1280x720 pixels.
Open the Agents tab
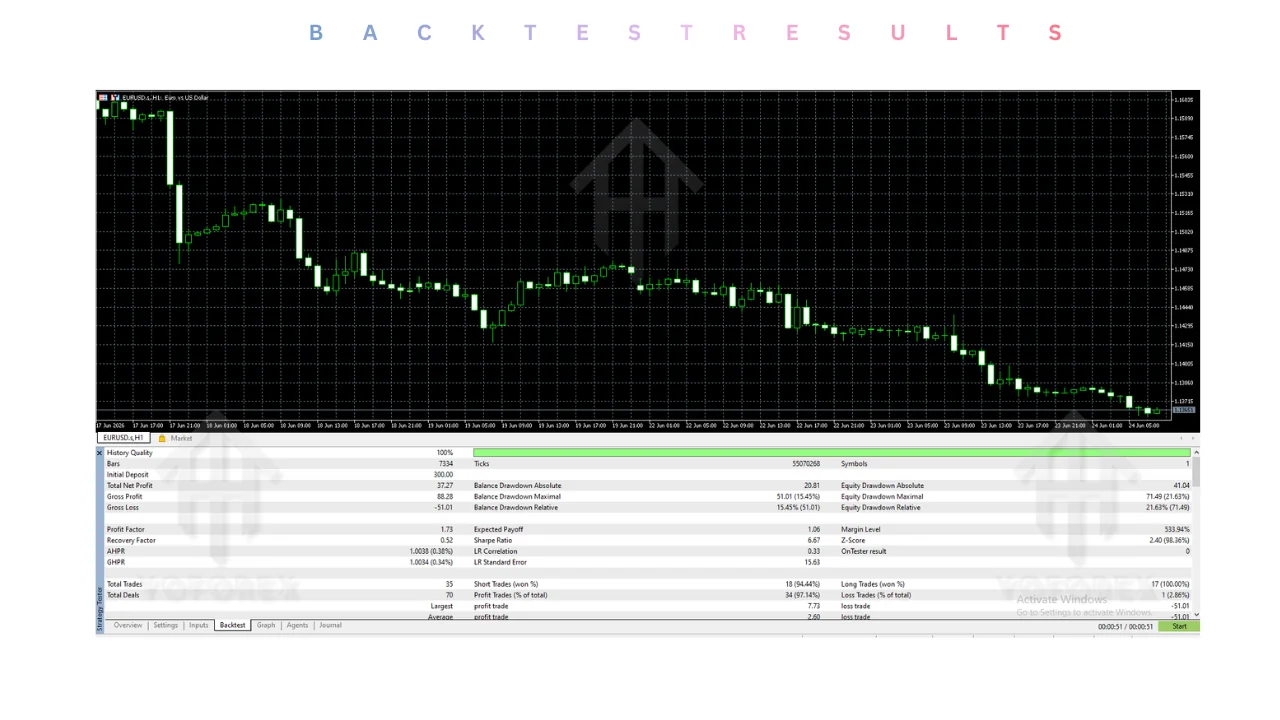[298, 625]
